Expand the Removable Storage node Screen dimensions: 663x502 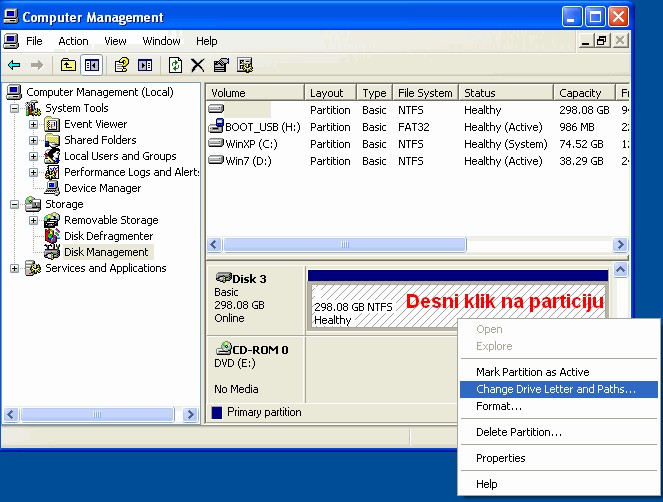point(34,221)
